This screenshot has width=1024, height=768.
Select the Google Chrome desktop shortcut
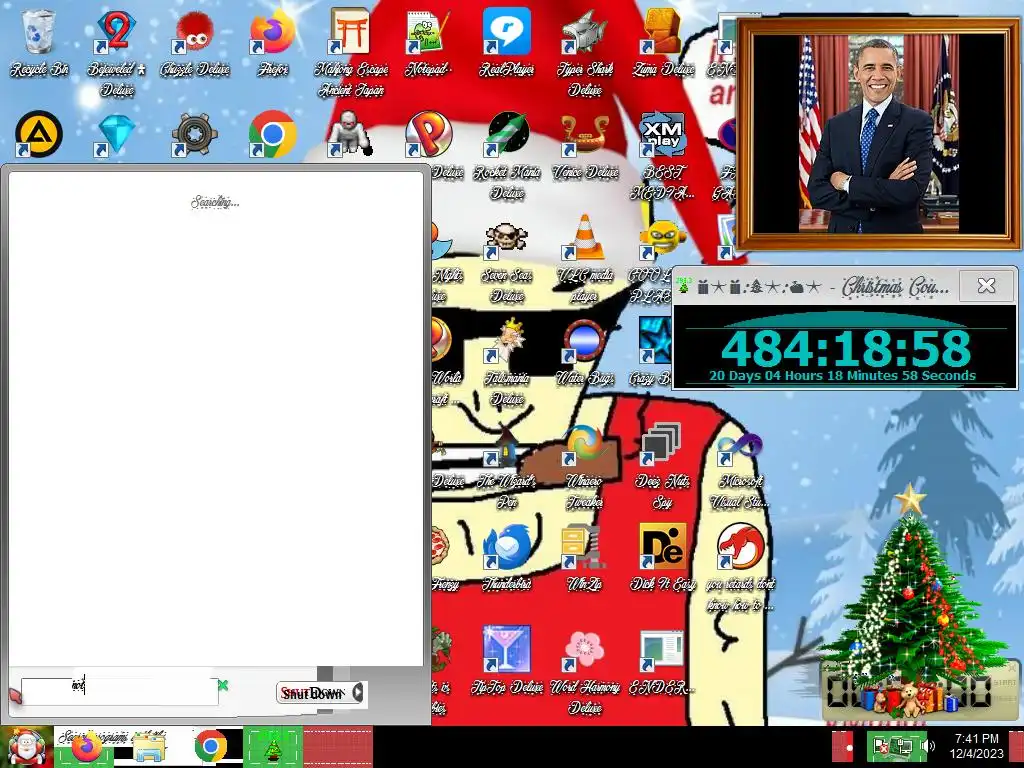point(273,135)
